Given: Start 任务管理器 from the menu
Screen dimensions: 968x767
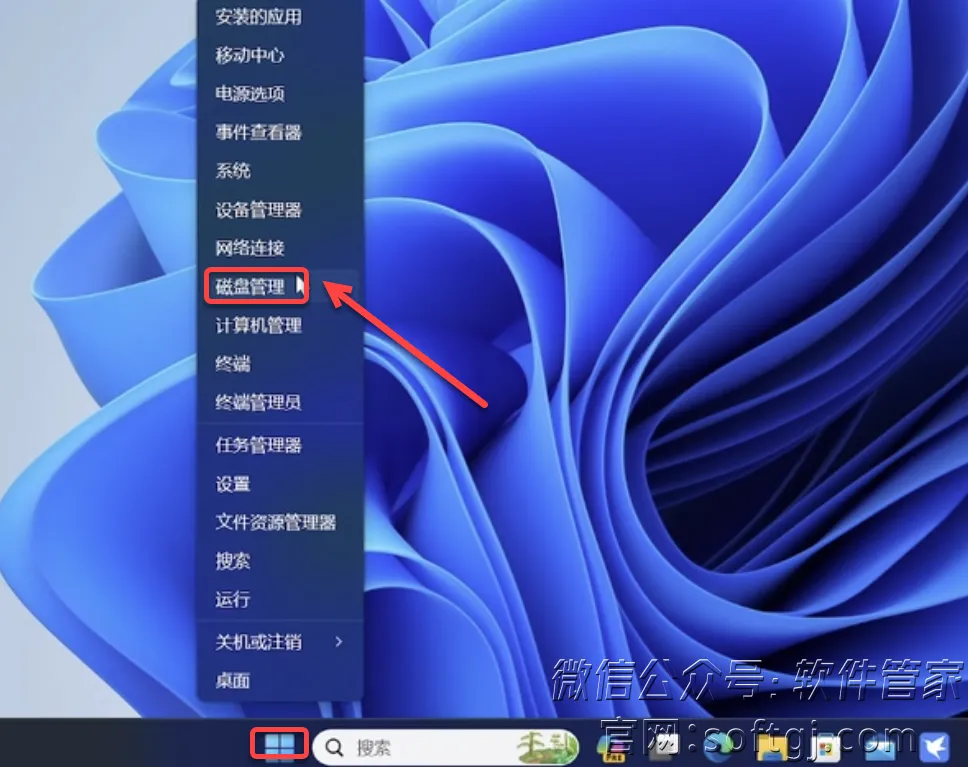Looking at the screenshot, I should tap(280, 445).
